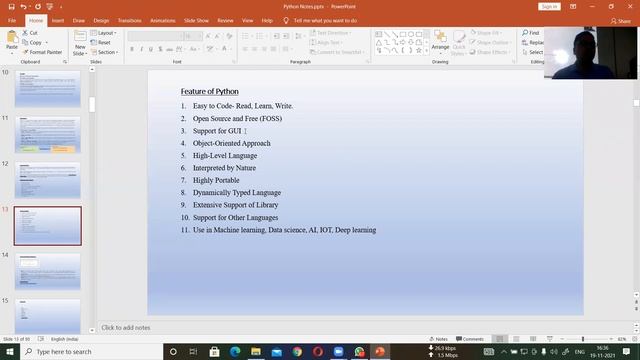Reset the slide layout with Reset
Screen dimensions: 640x360
pyautogui.click(x=100, y=42)
